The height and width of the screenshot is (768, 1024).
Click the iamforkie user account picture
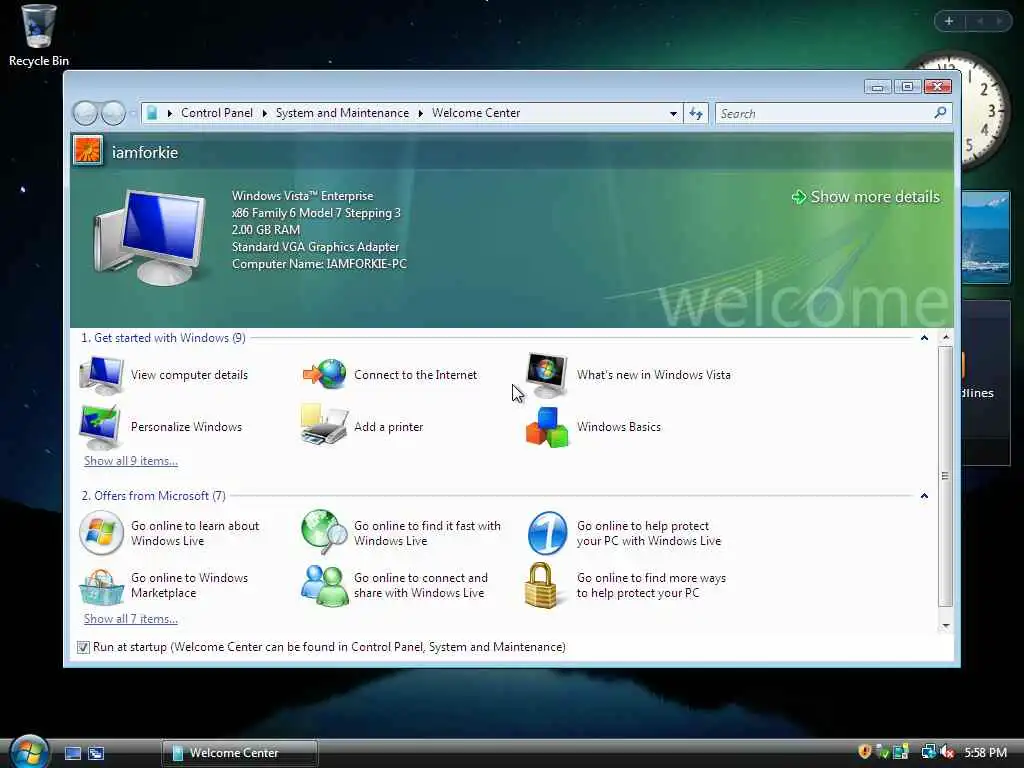(x=88, y=151)
